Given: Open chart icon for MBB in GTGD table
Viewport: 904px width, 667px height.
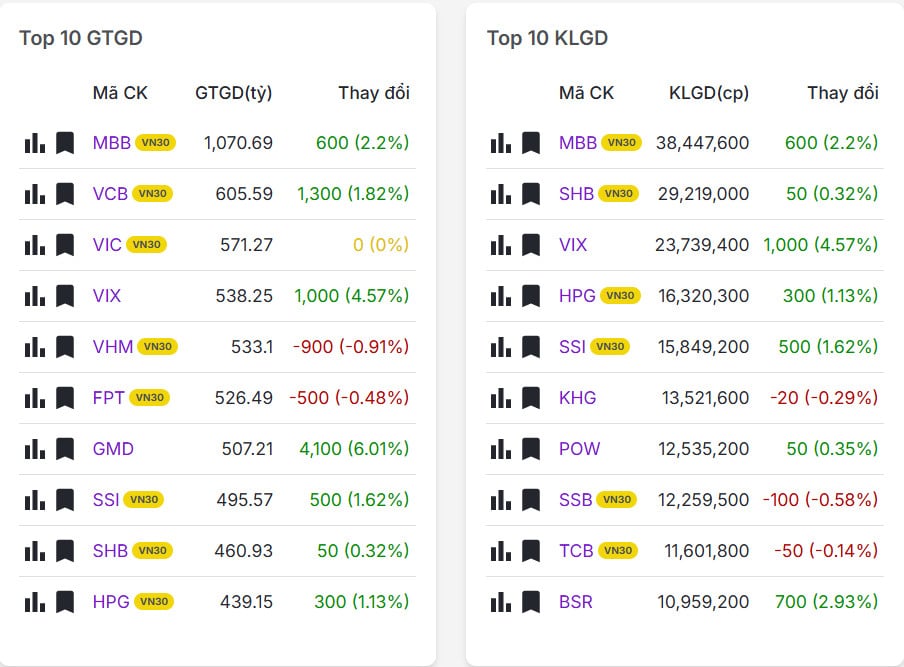Looking at the screenshot, I should point(35,143).
